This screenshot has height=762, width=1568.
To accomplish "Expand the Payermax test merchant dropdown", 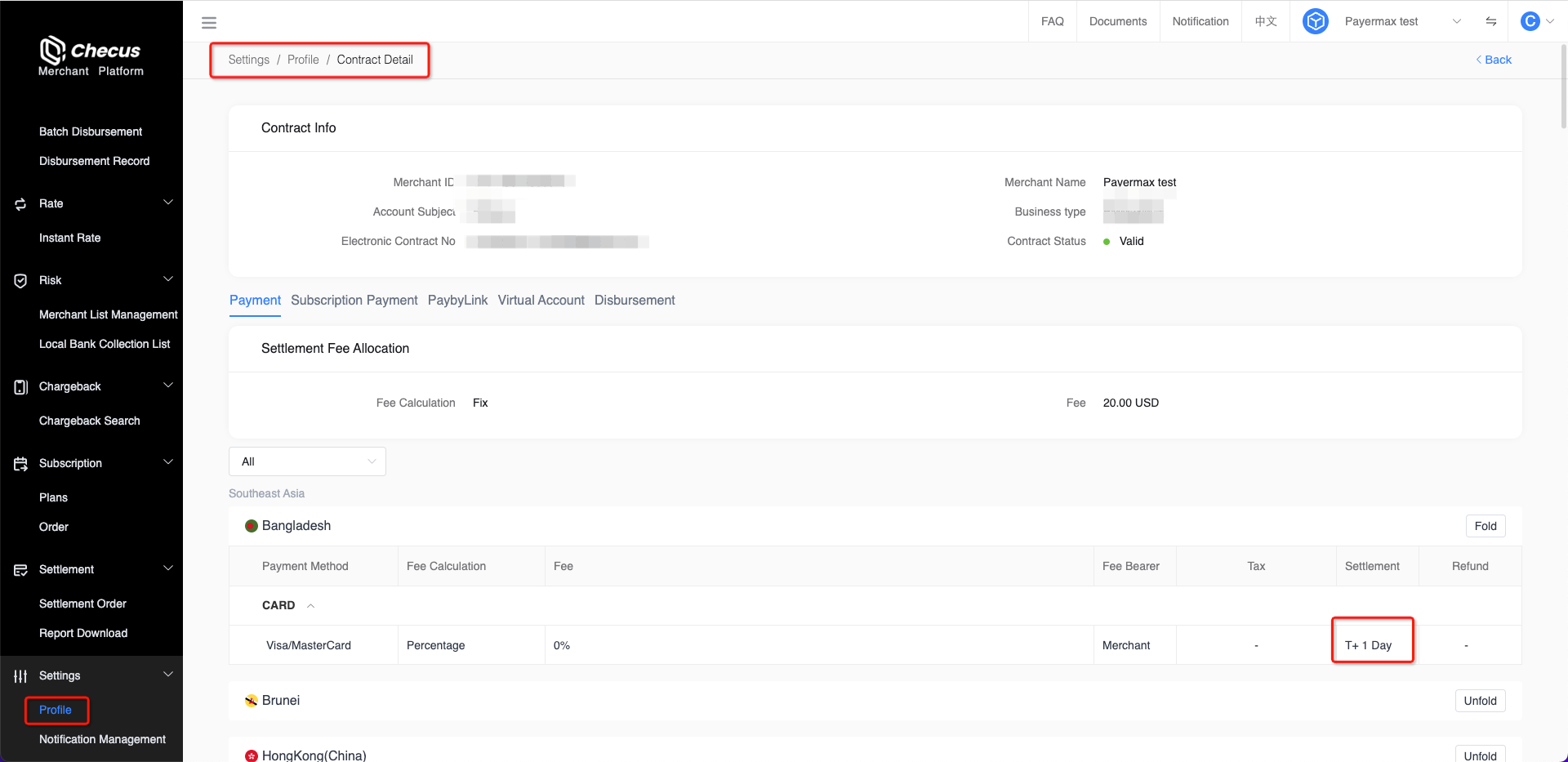I will [1456, 21].
